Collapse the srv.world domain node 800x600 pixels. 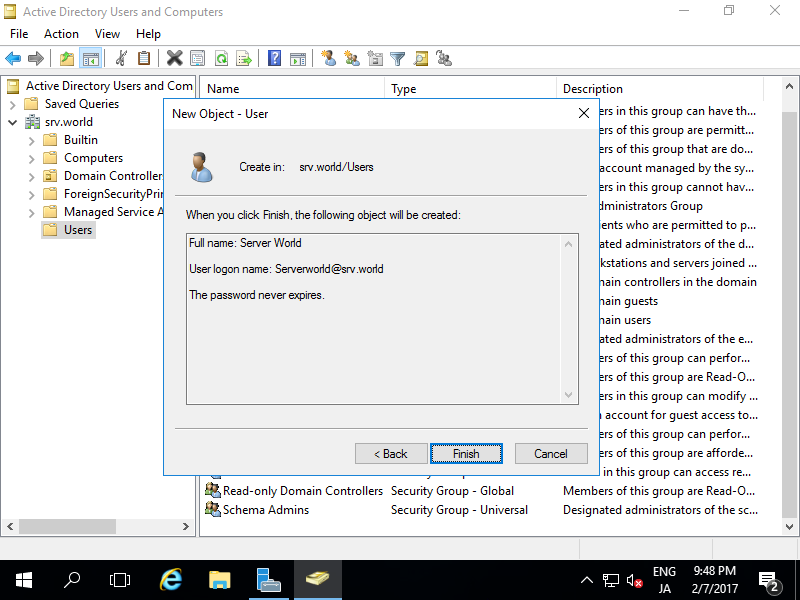coord(13,122)
